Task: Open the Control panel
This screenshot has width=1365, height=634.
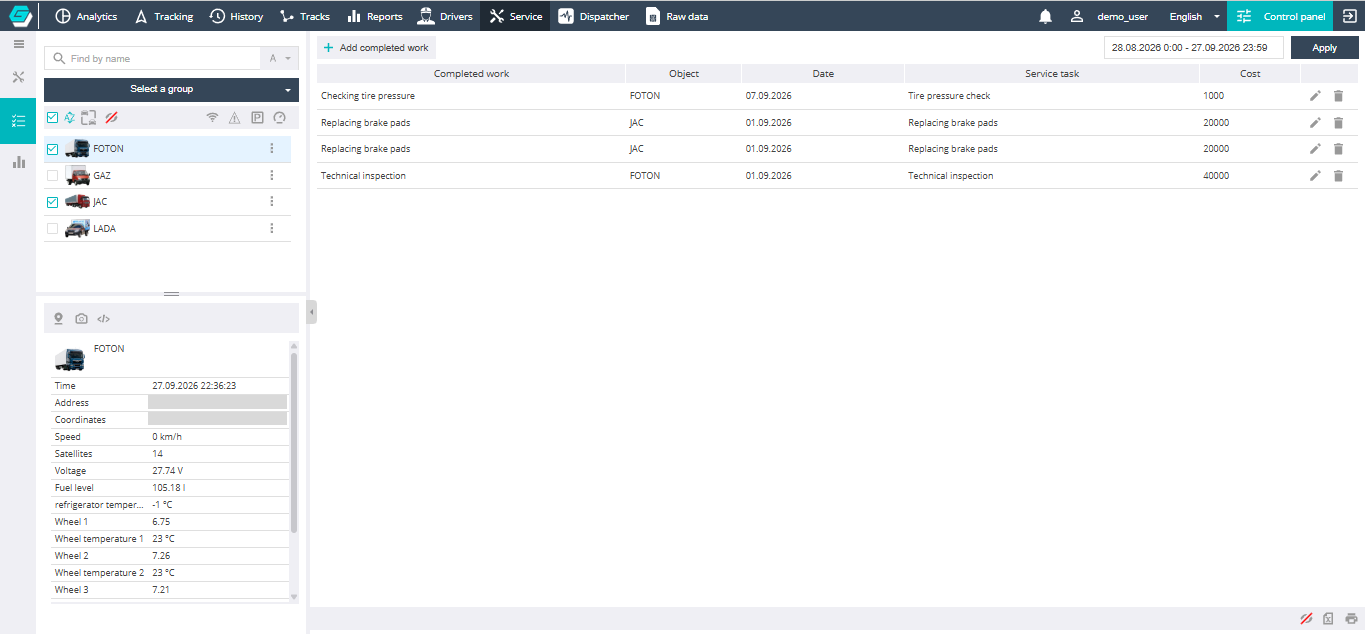Action: 1280,16
